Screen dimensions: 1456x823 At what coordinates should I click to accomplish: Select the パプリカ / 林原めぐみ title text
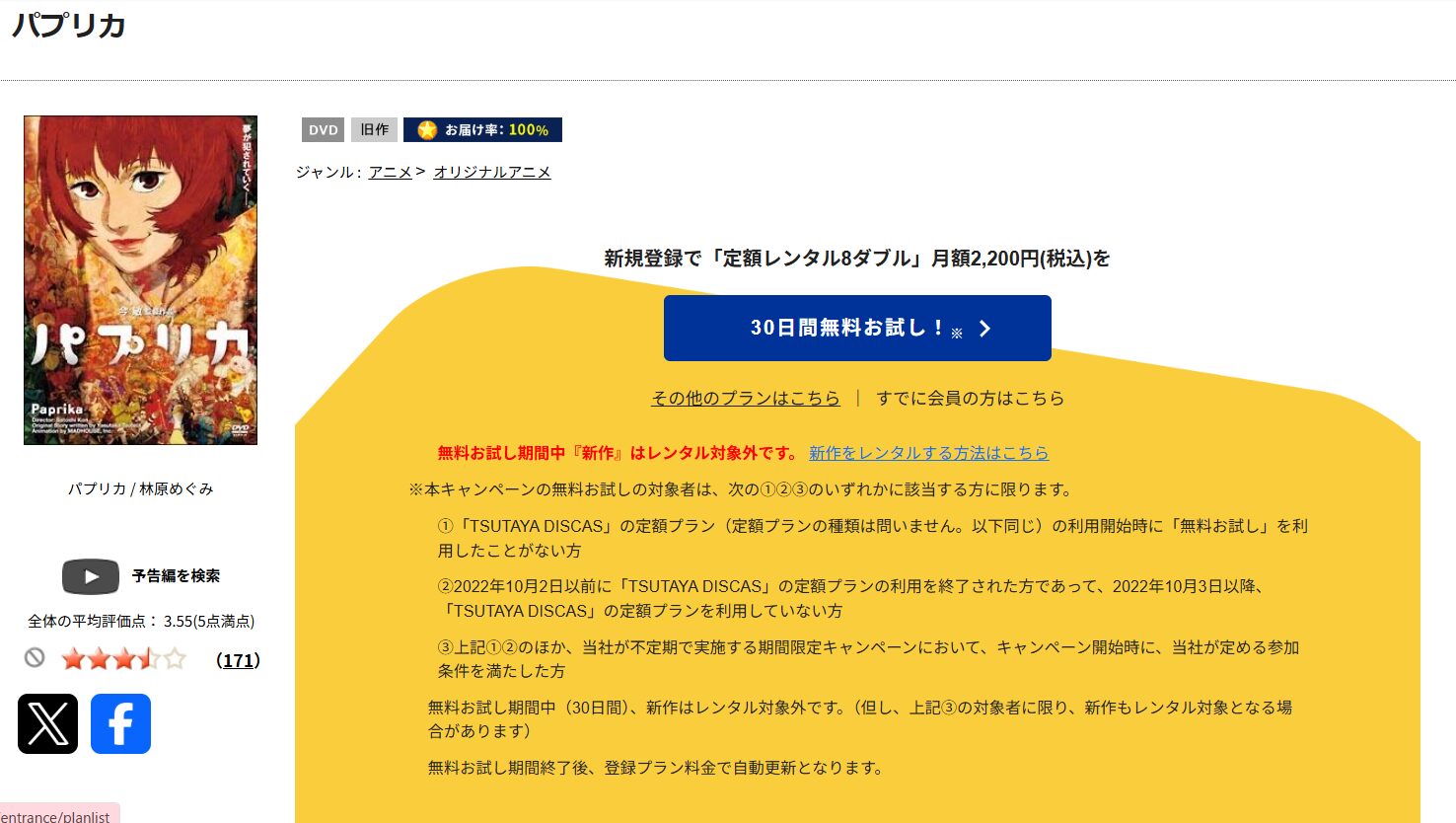click(x=139, y=488)
